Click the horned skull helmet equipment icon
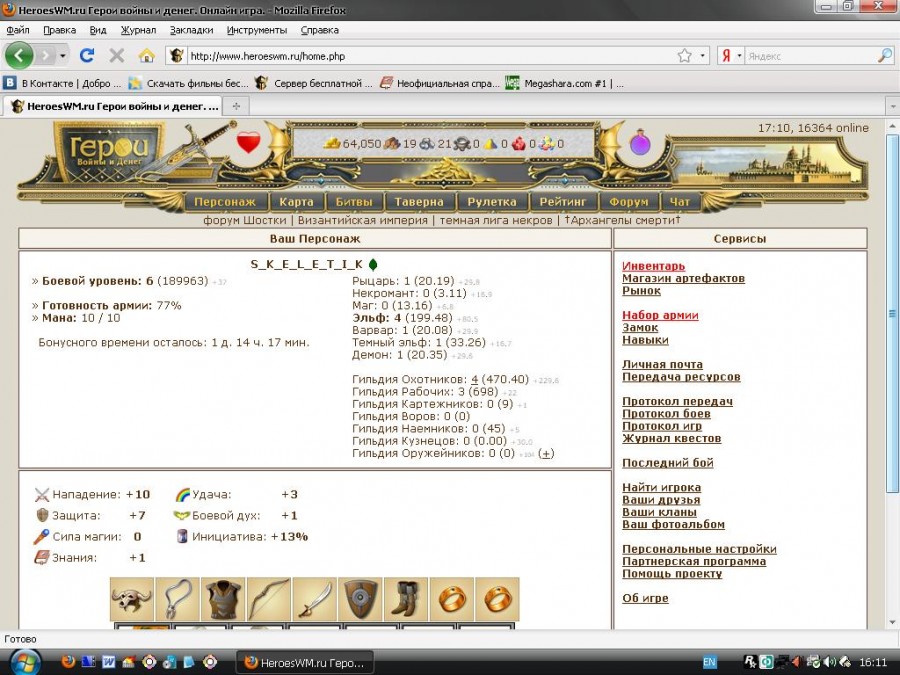The image size is (900, 675). pos(132,599)
